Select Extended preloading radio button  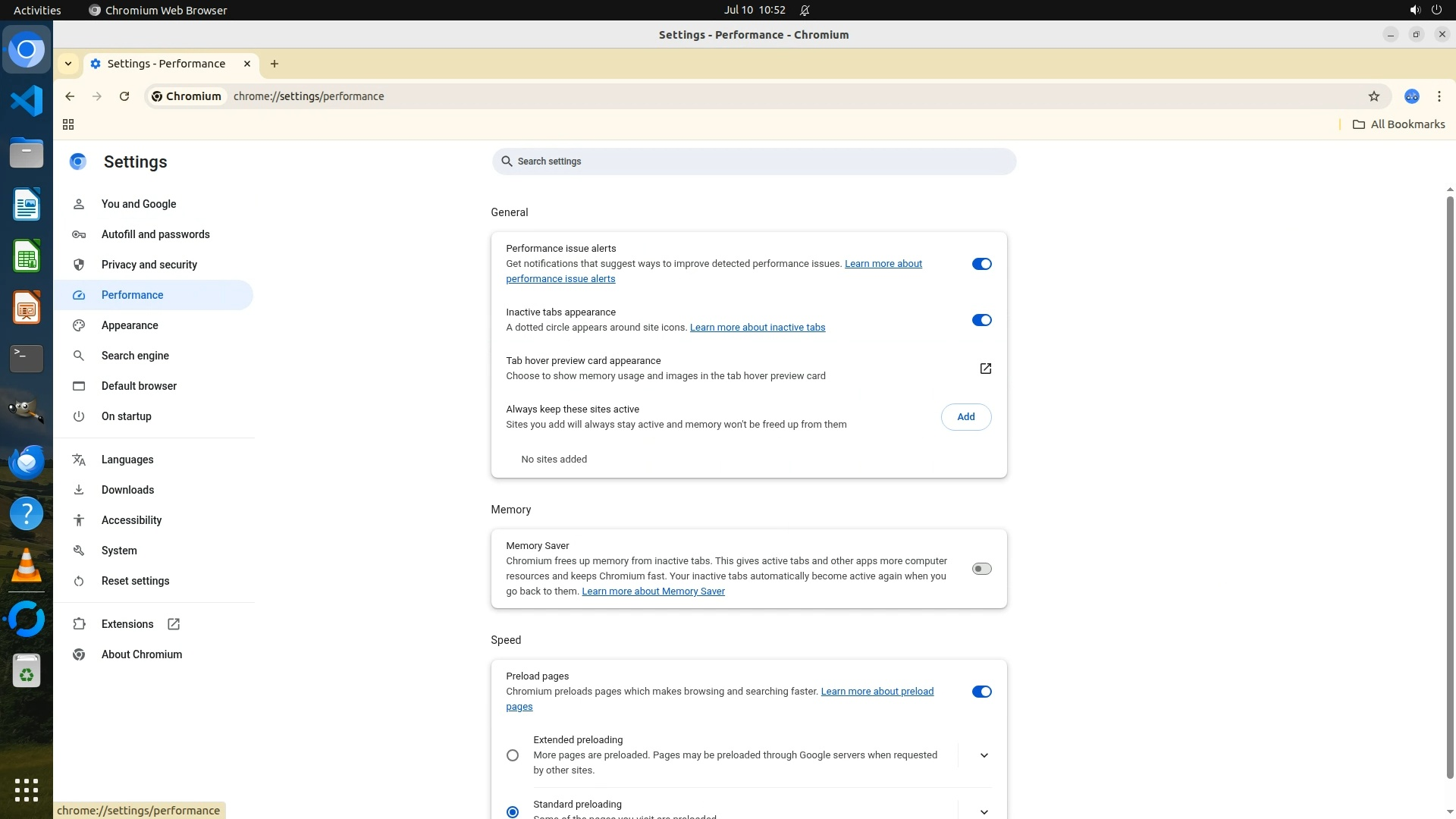513,755
